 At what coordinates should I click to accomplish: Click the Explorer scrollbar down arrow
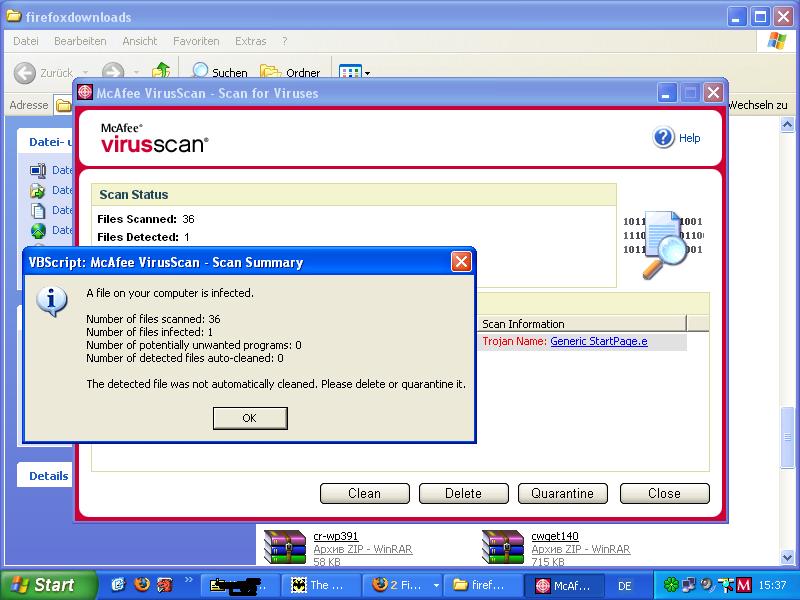787,557
